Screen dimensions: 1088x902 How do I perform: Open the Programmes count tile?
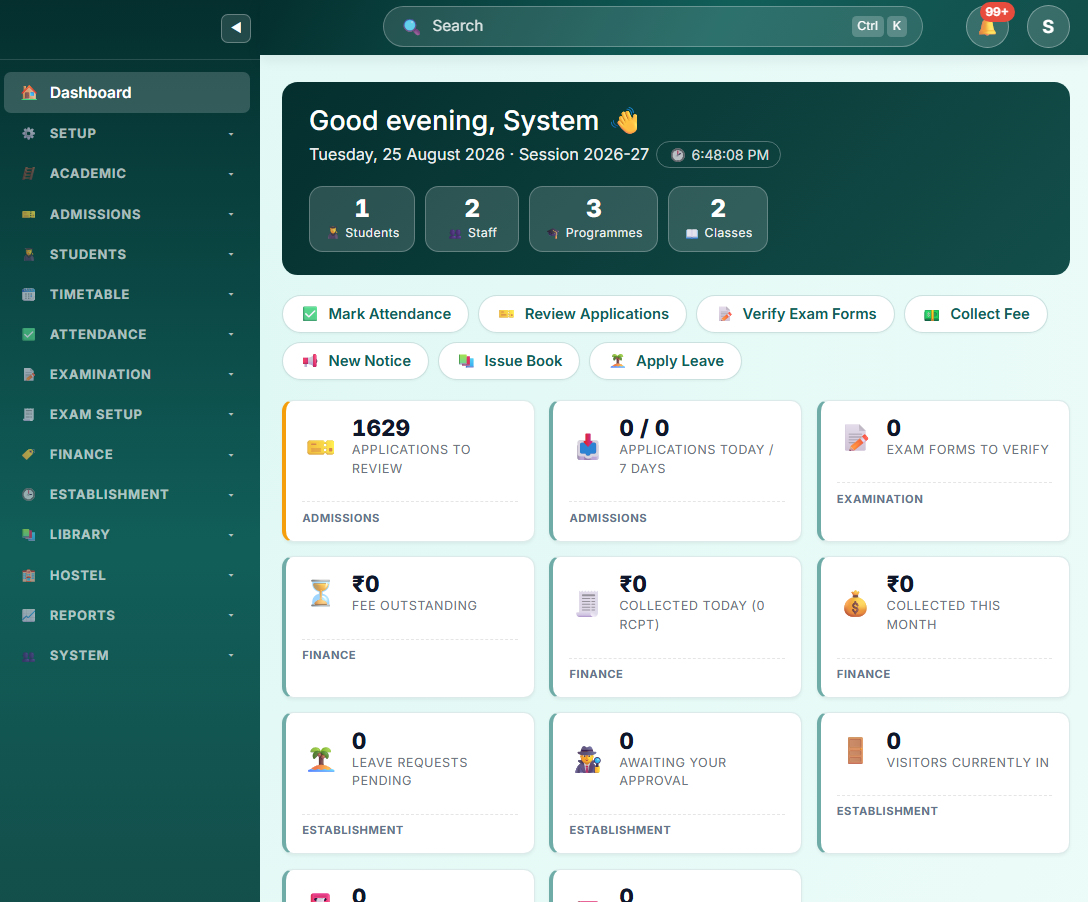click(593, 219)
